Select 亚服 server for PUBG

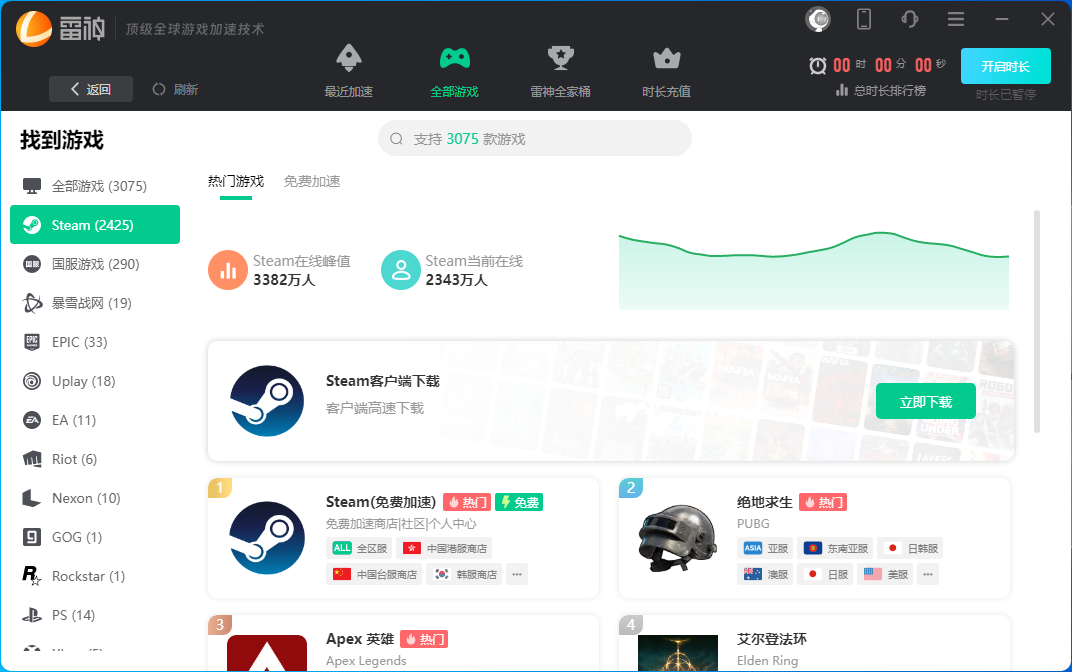click(x=765, y=548)
